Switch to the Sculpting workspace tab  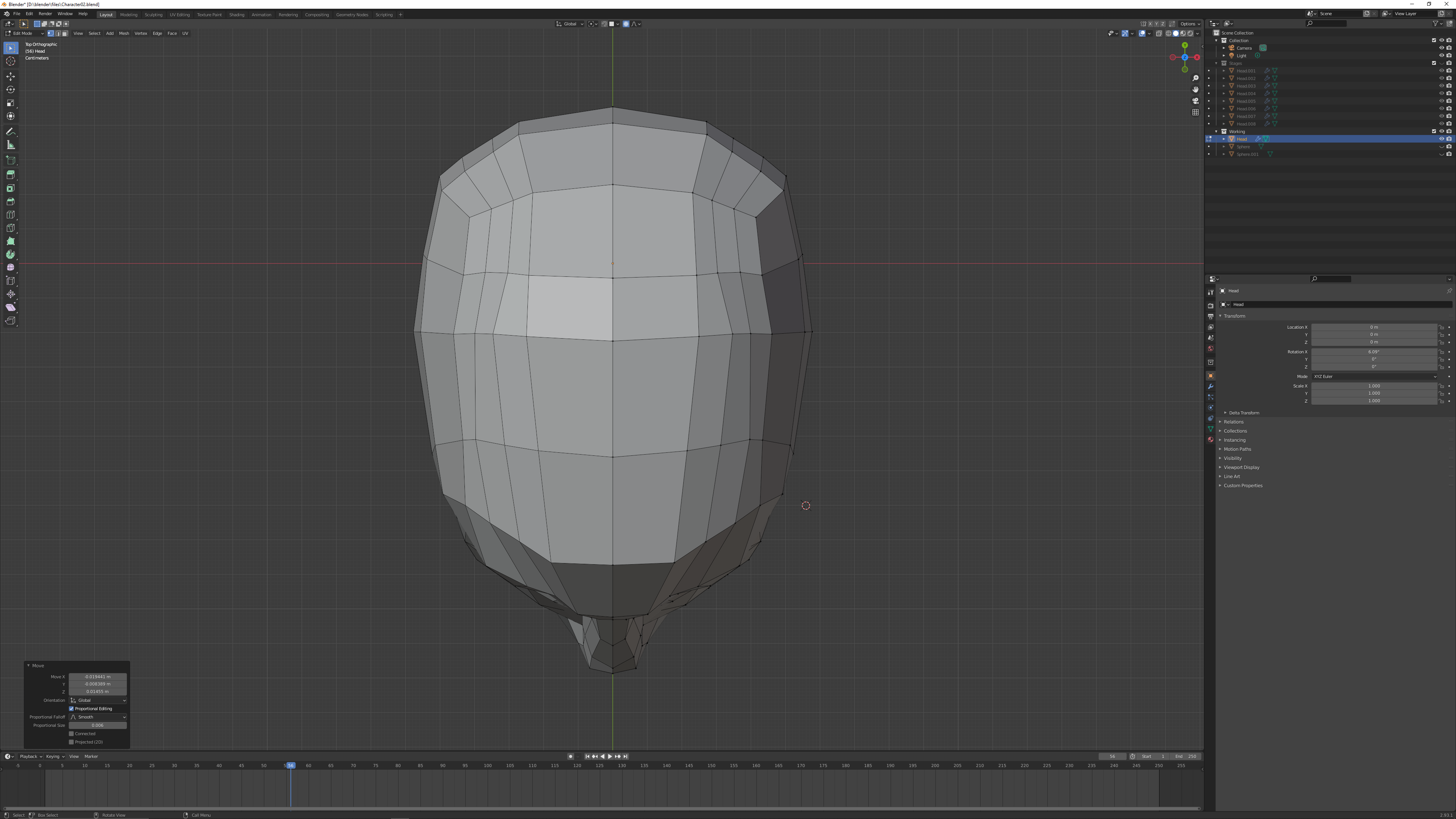point(153,15)
